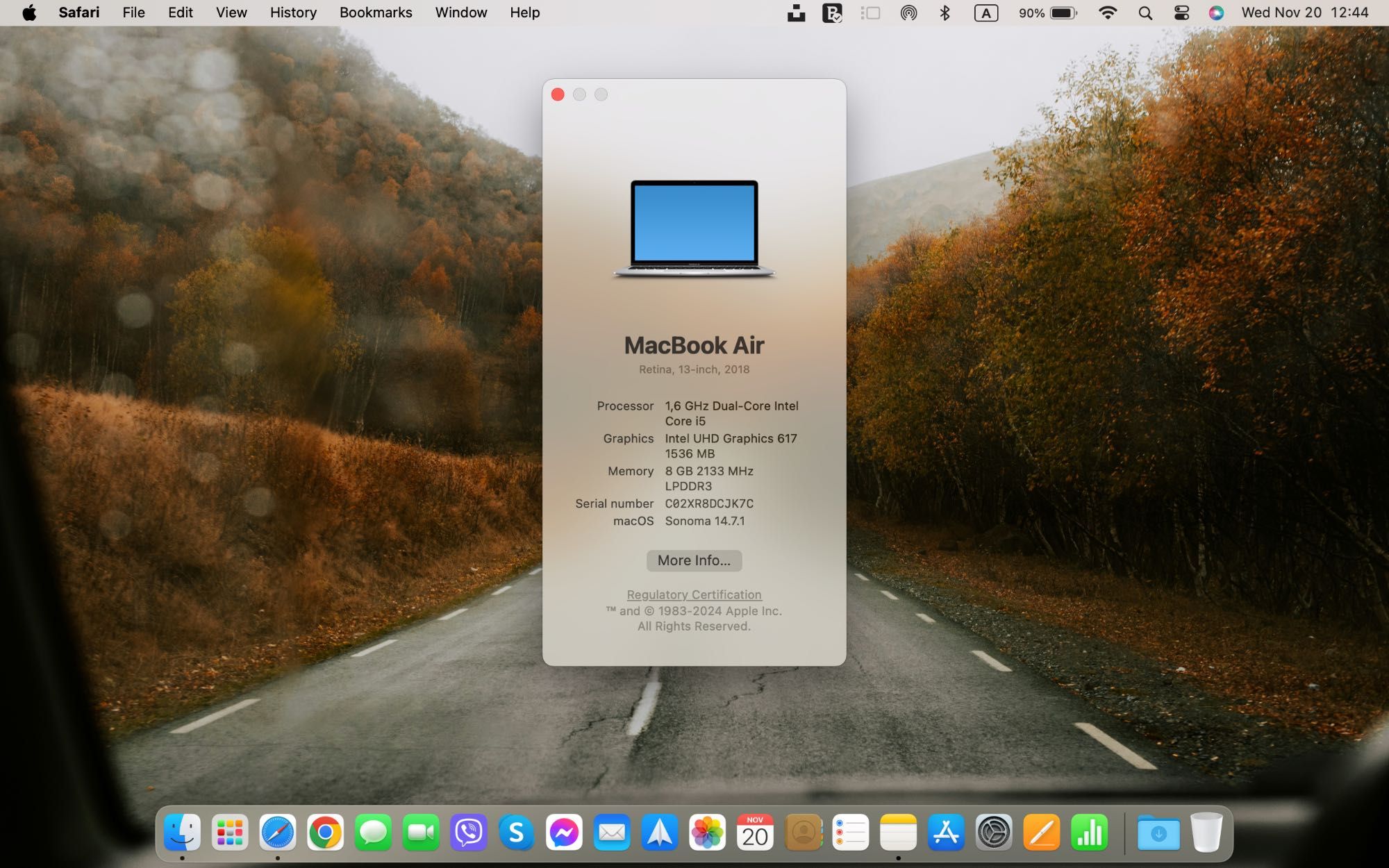This screenshot has height=868, width=1389.
Task: Open Viber from the Dock
Action: [x=469, y=832]
